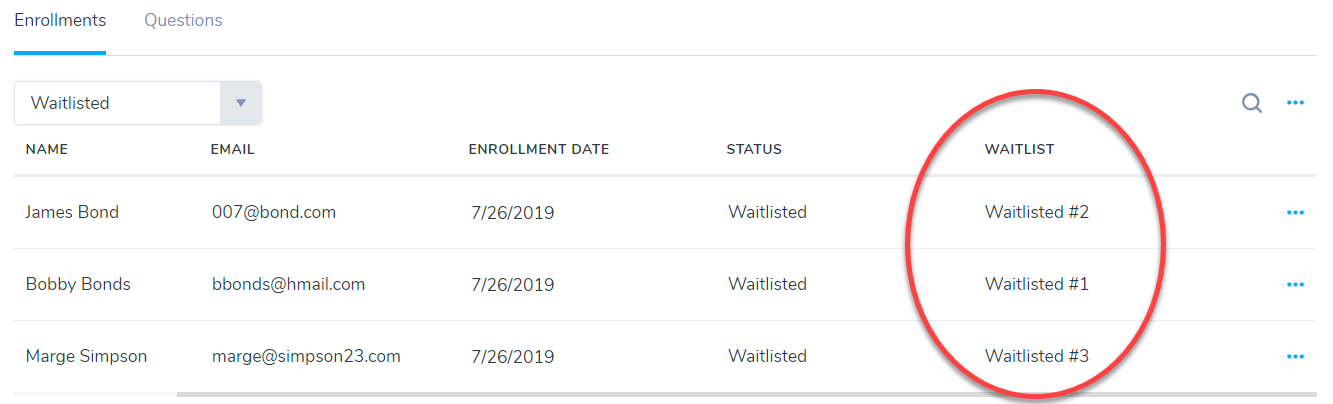Click the 007@bond.com email
This screenshot has height=404, width=1333.
(x=274, y=212)
